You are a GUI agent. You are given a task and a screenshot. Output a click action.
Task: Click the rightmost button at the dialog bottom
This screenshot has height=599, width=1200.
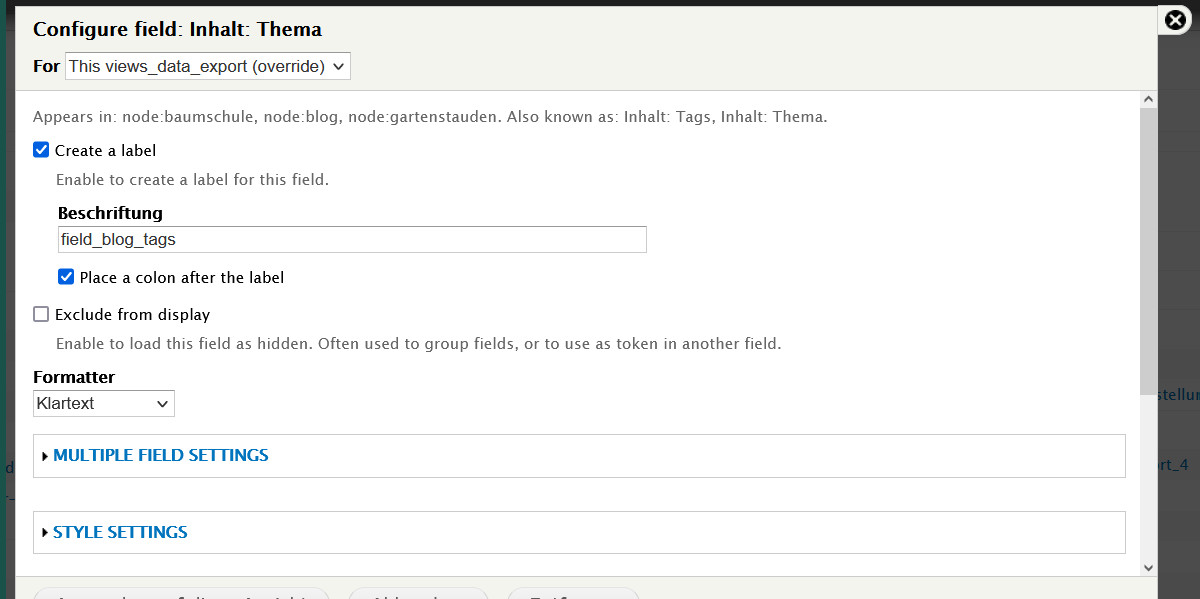(573, 595)
